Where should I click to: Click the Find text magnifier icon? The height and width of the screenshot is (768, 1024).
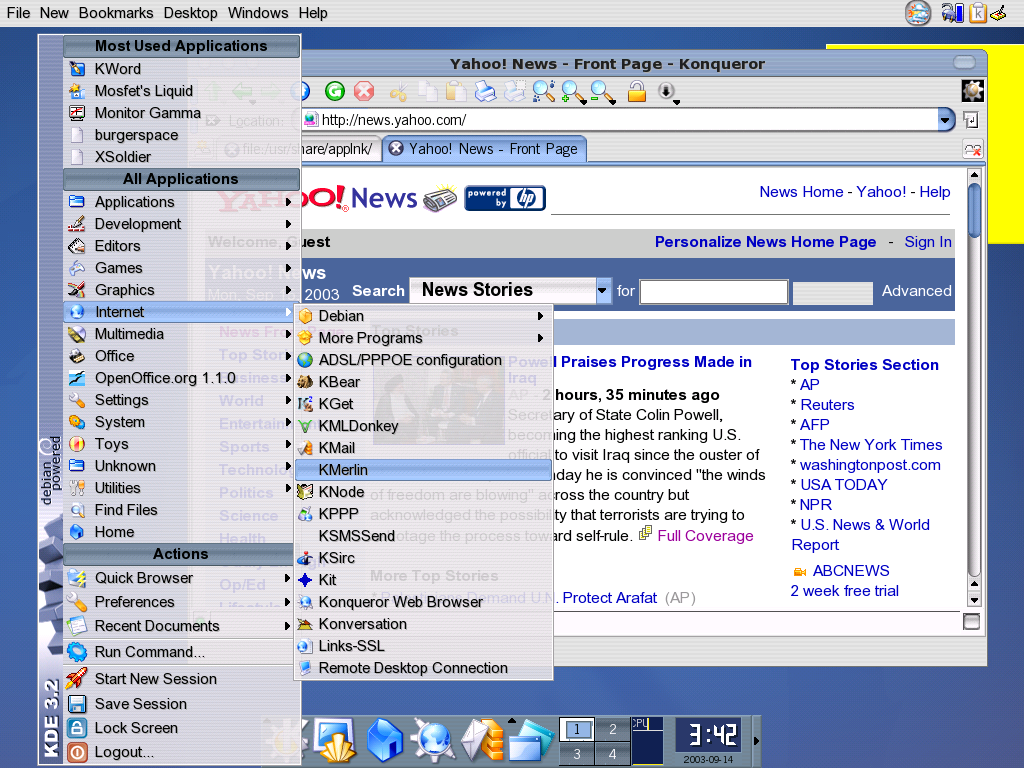pos(545,92)
